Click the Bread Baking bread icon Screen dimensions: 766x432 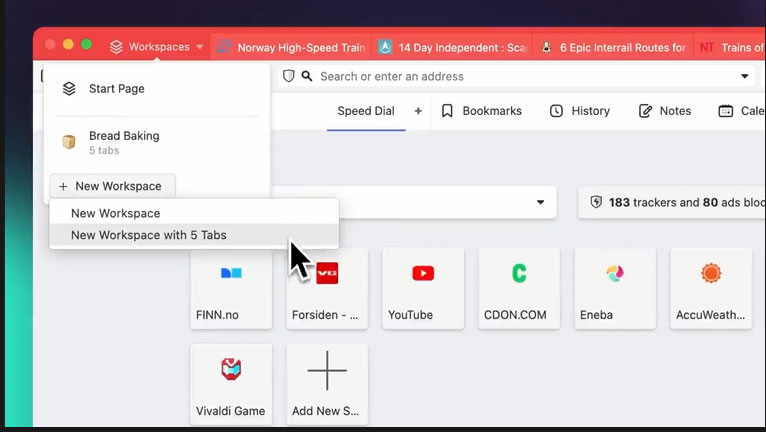pyautogui.click(x=69, y=142)
